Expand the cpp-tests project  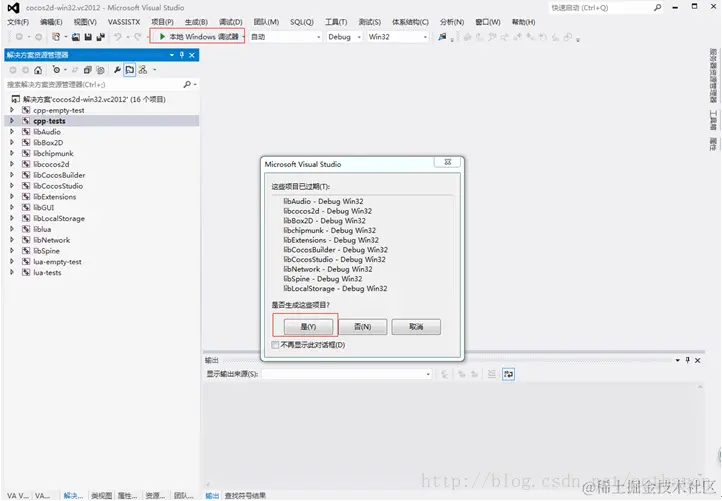coord(12,121)
